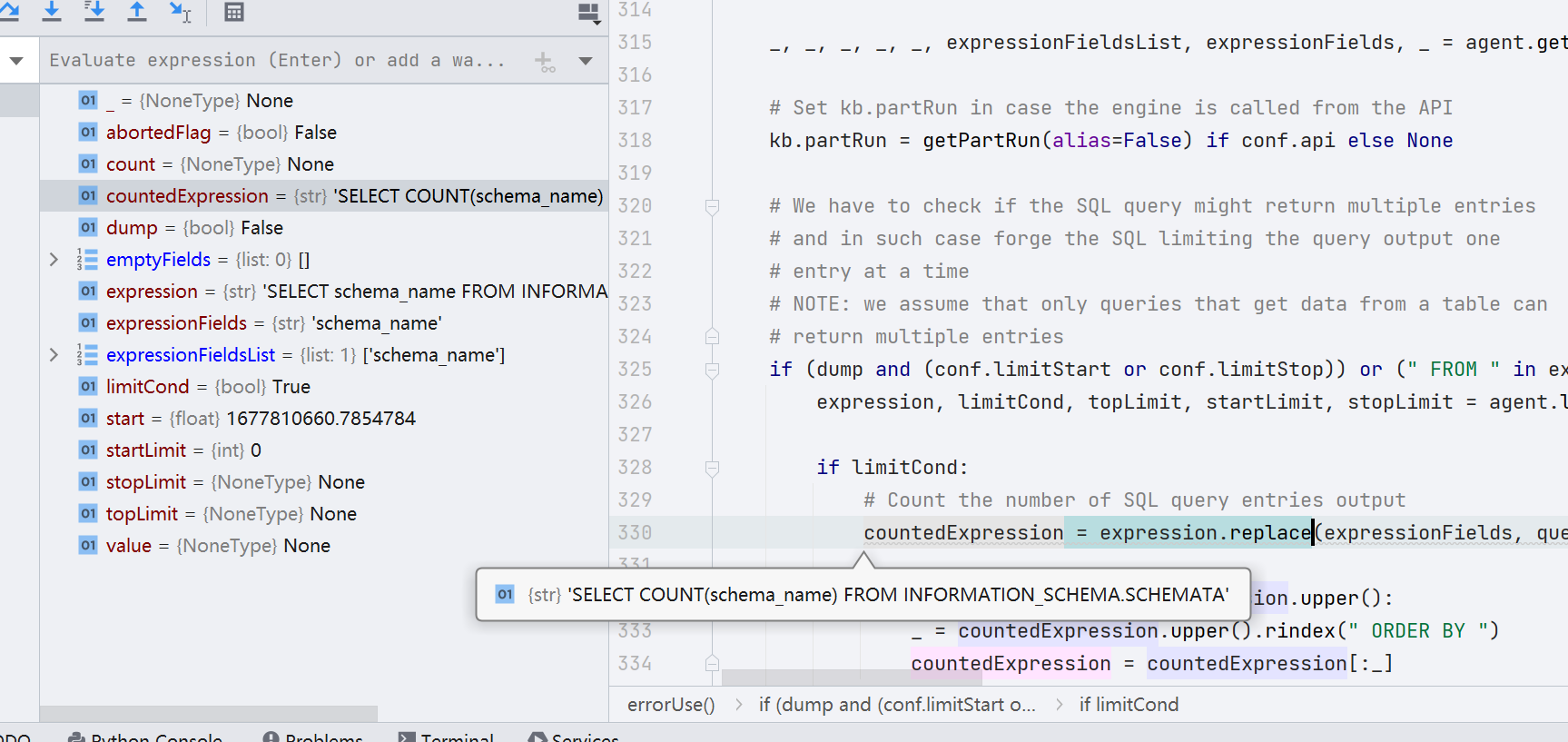
Task: Open the Problems tool window tab
Action: 313,736
